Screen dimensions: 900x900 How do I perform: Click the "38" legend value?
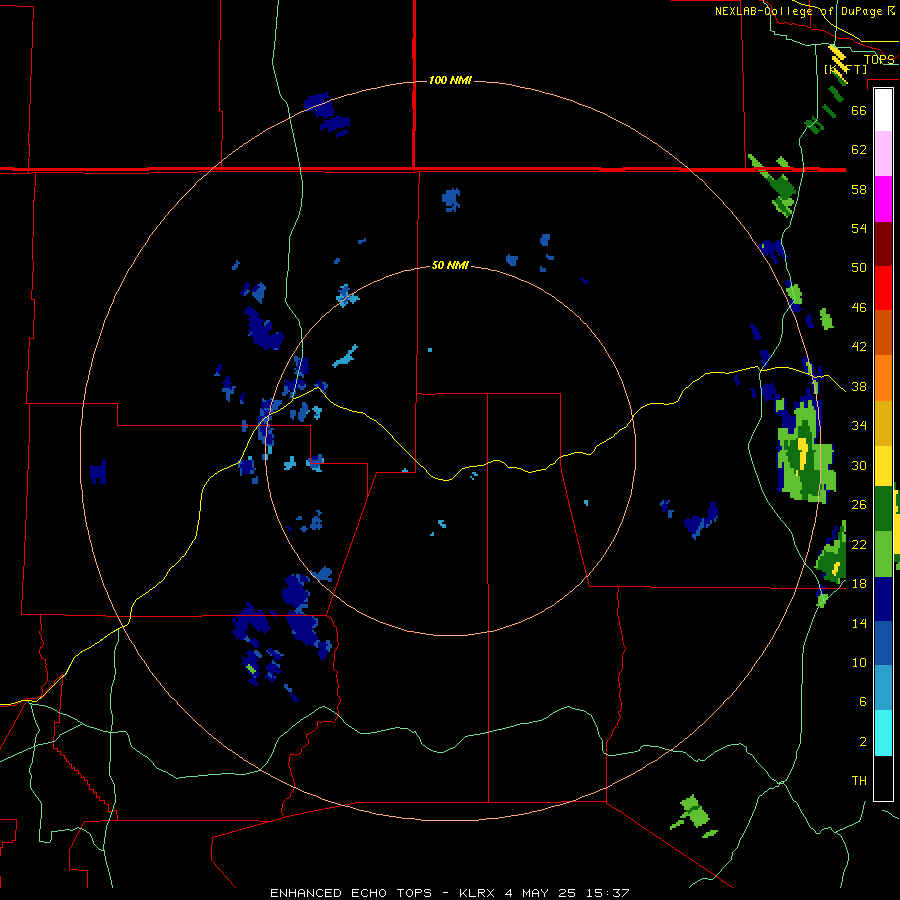(x=859, y=387)
